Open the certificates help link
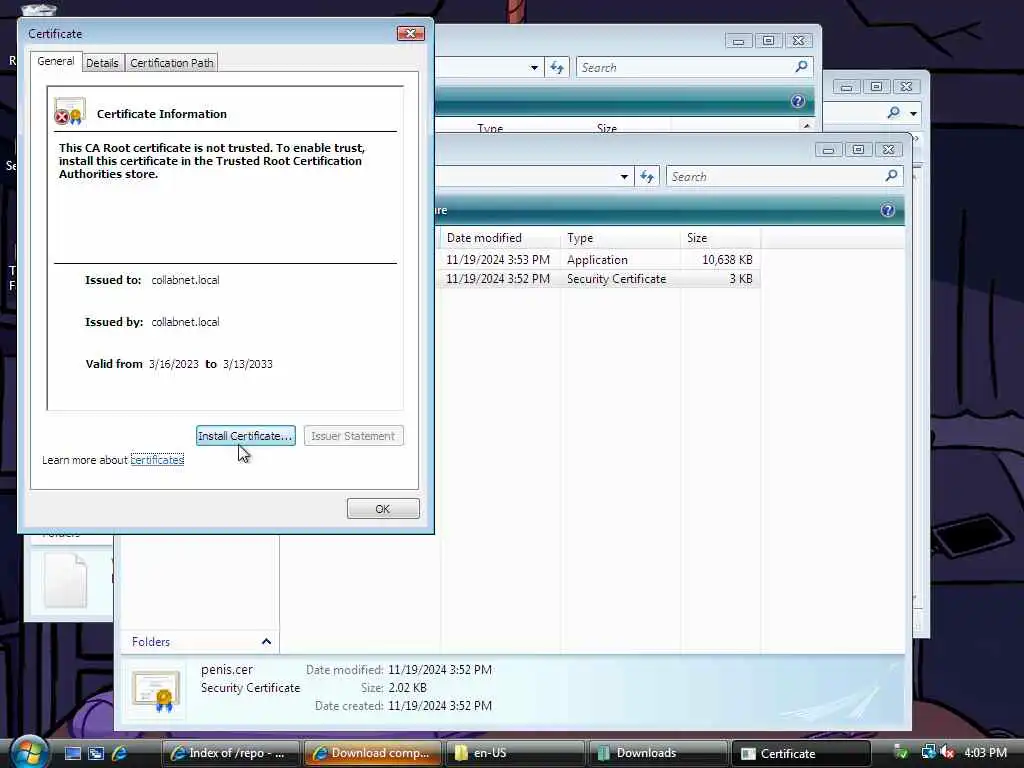Viewport: 1024px width, 768px height. pyautogui.click(x=157, y=460)
